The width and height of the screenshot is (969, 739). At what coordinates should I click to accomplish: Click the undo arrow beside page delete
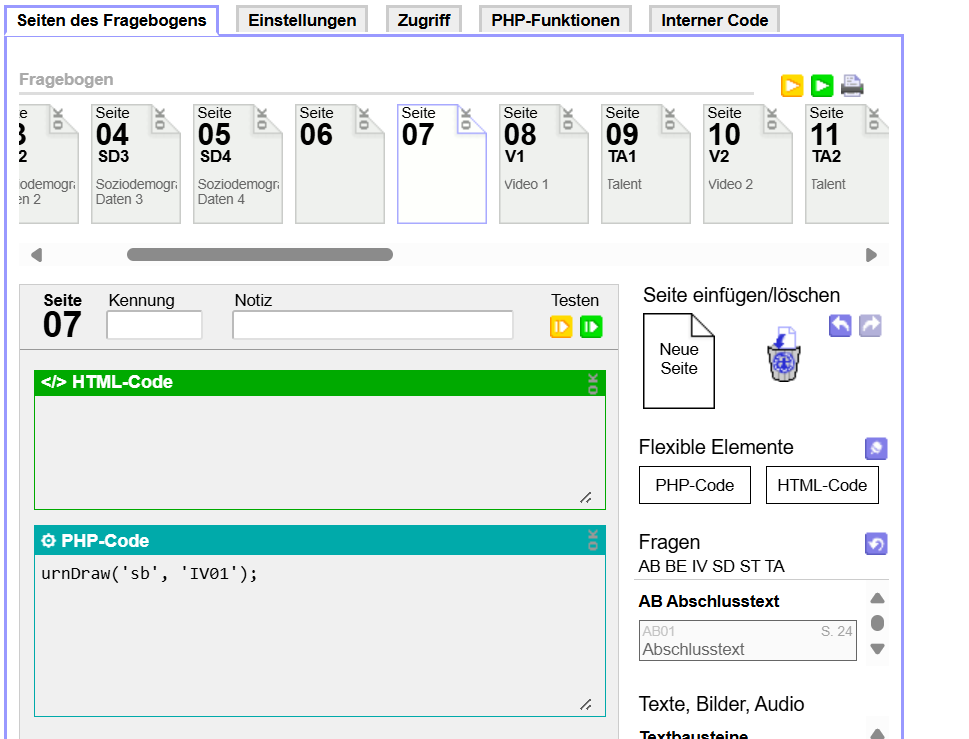pyautogui.click(x=840, y=326)
